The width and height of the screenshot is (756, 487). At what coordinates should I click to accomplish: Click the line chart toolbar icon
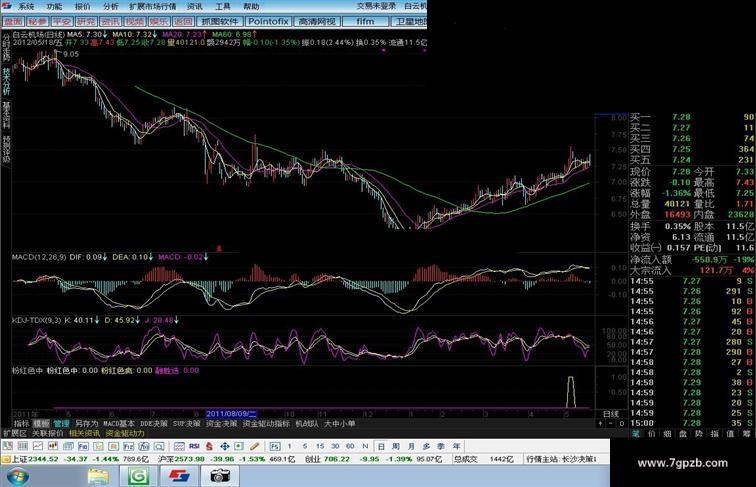point(38,446)
